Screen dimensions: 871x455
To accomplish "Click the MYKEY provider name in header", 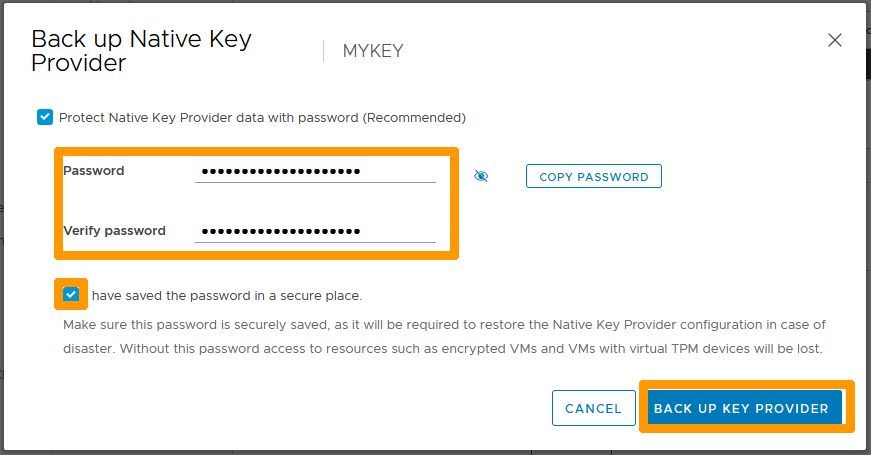I will (373, 51).
